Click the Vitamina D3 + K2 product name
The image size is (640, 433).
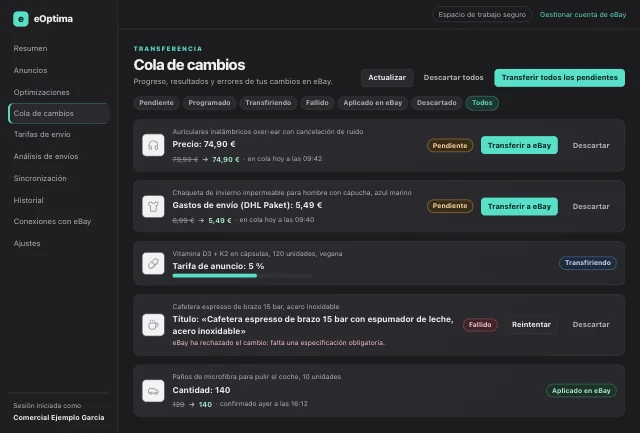tap(257, 253)
